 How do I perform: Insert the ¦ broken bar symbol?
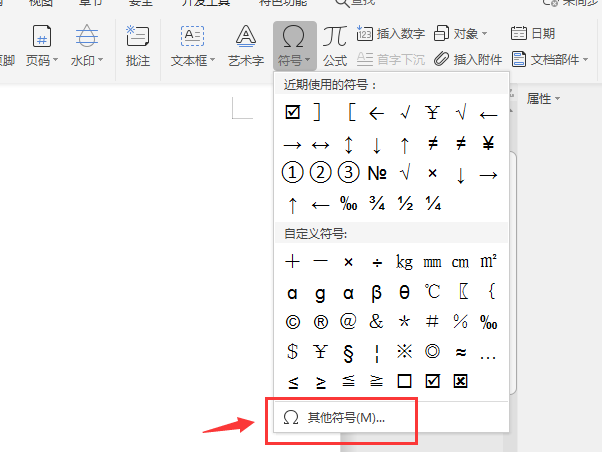[377, 354]
